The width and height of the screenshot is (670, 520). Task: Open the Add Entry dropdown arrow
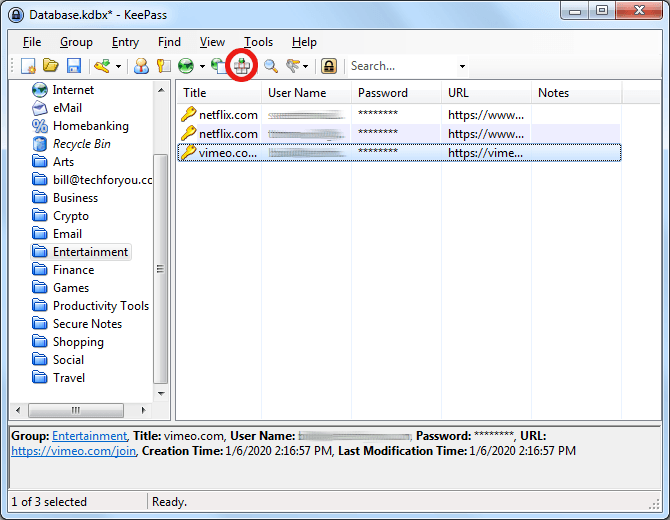tap(118, 66)
